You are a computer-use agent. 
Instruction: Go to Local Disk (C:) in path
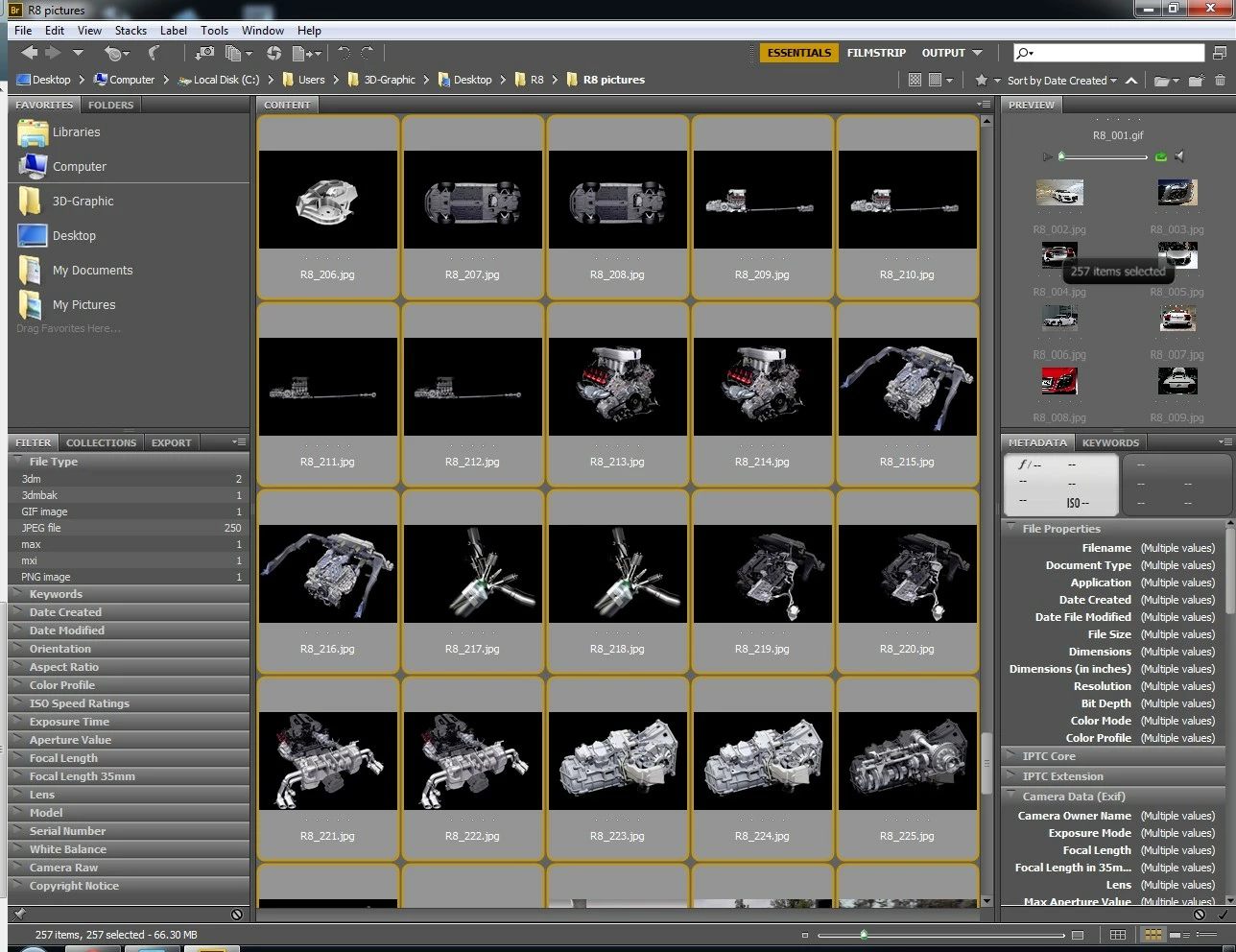click(x=218, y=80)
